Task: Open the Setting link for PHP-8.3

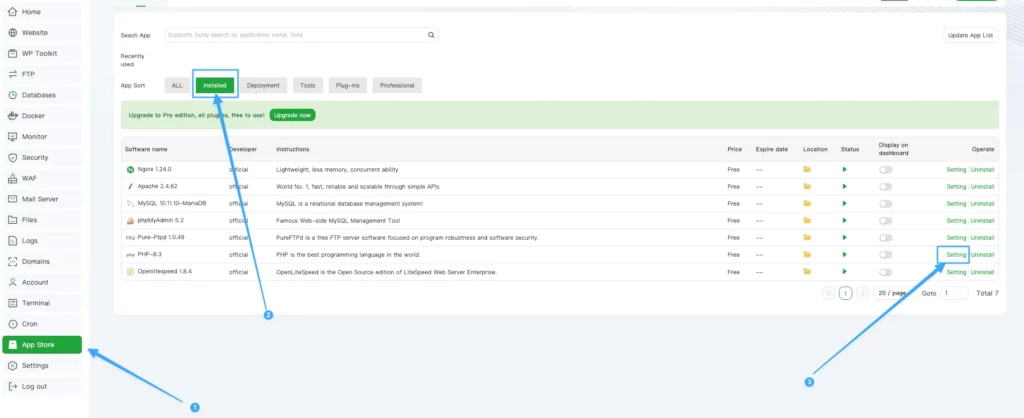Action: click(x=956, y=255)
